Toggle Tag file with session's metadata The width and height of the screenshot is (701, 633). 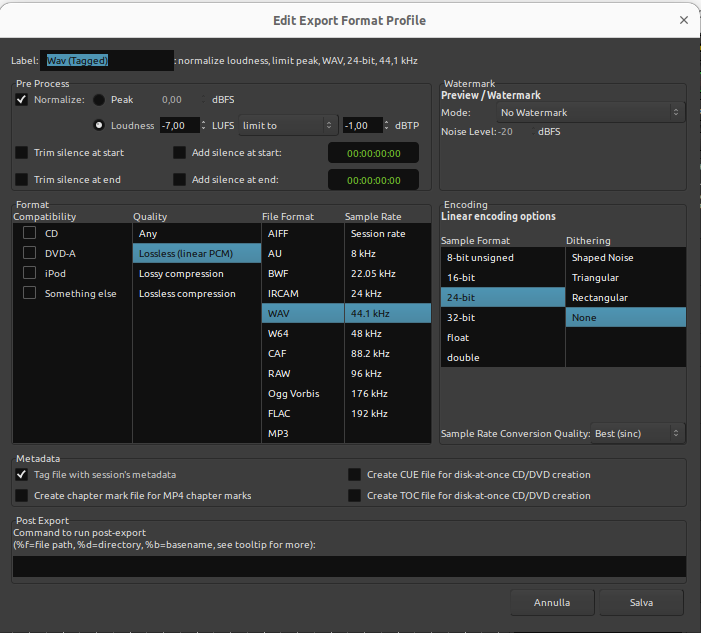(x=22, y=475)
